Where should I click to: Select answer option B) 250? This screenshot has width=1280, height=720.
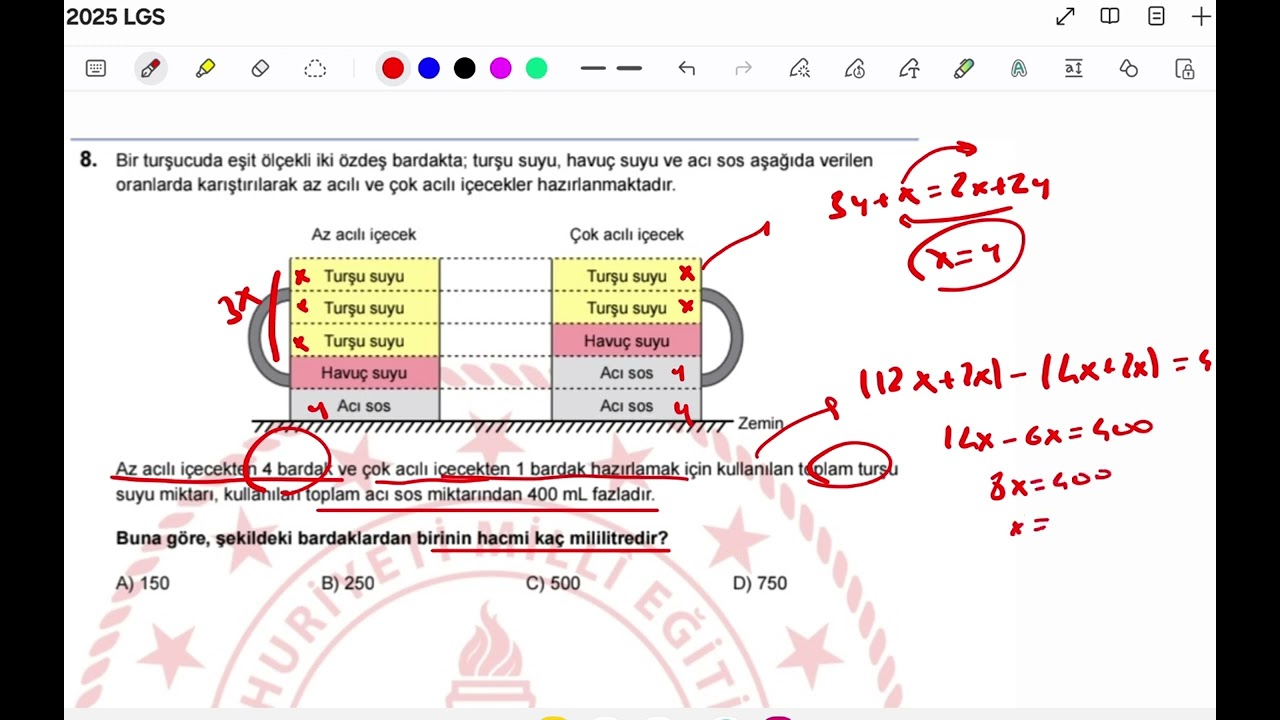point(348,583)
